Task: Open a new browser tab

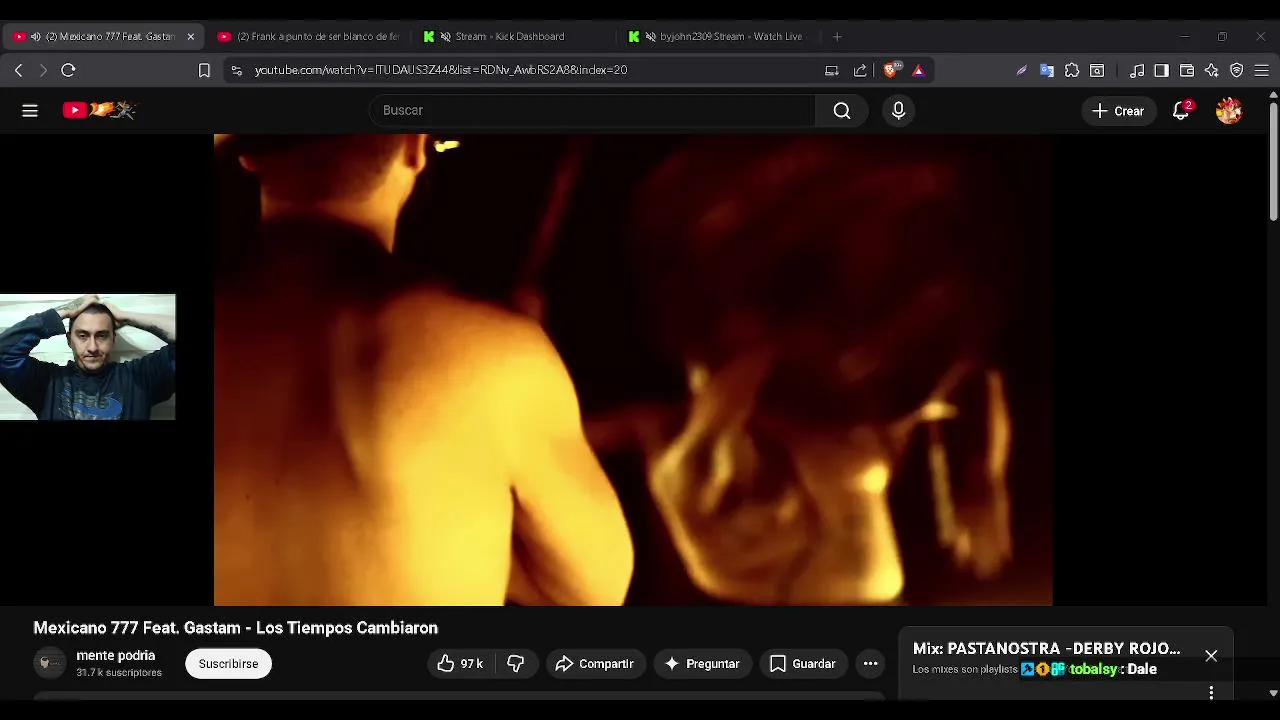Action: pyautogui.click(x=837, y=36)
